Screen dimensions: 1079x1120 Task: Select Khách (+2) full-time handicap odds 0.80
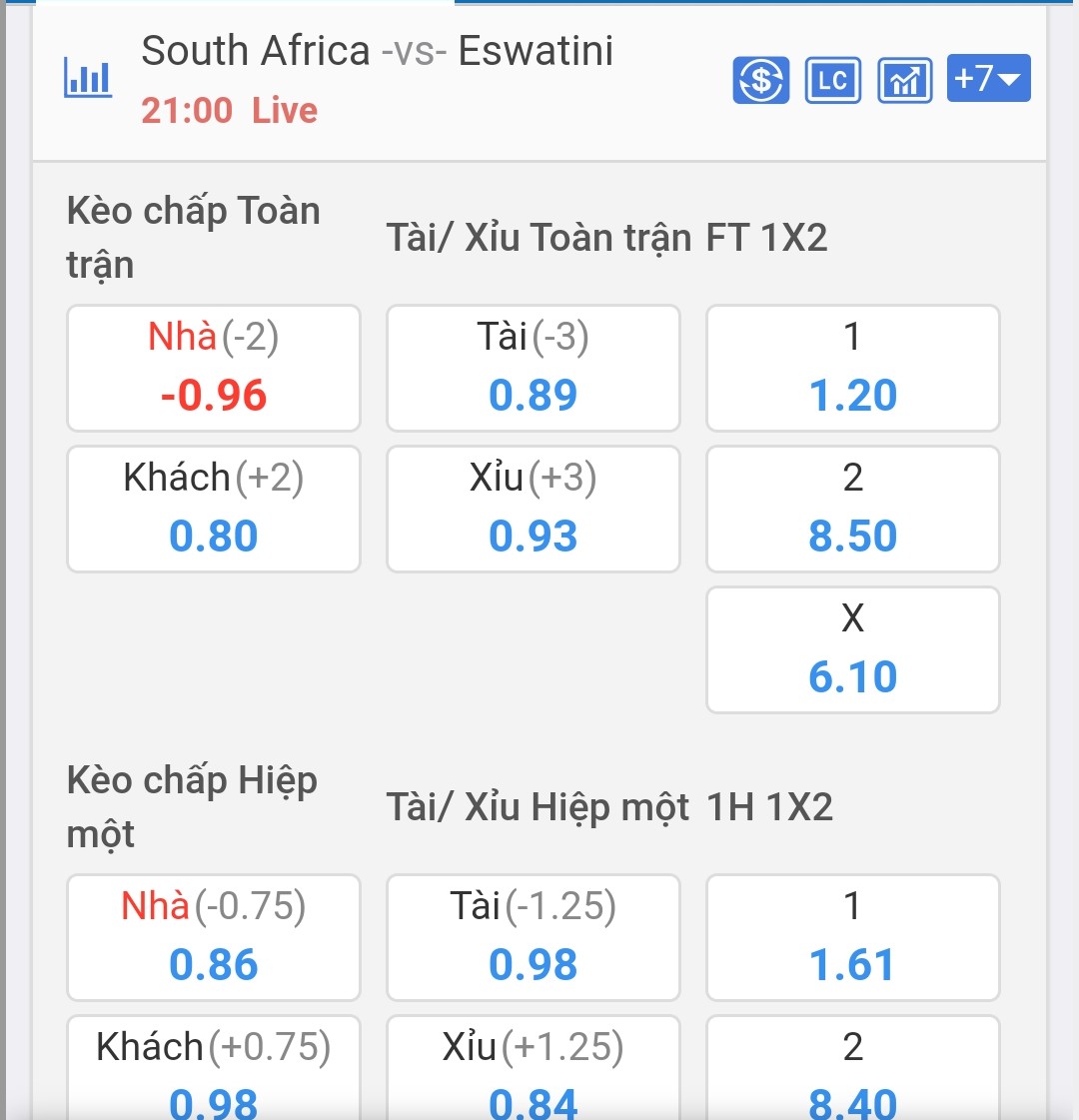pos(214,509)
